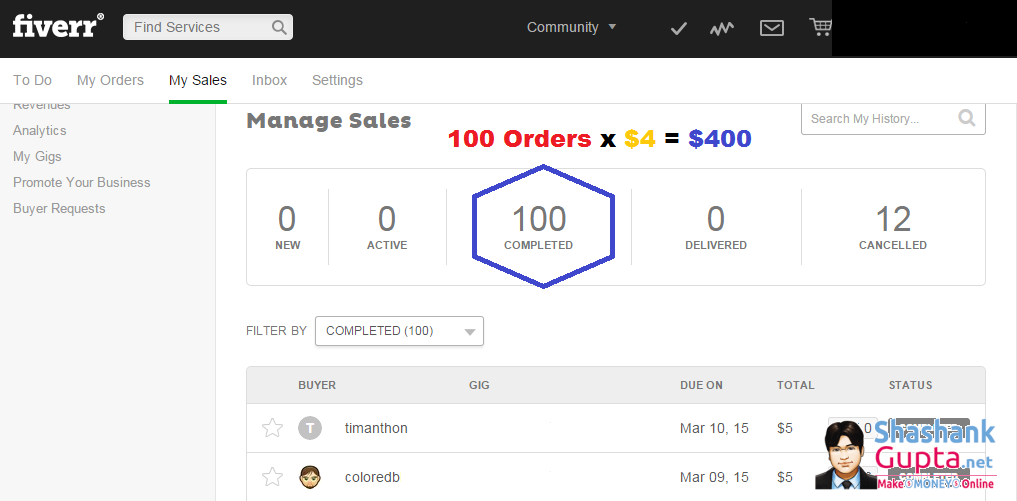Viewport: 1017px width, 501px height.
Task: Click the GIG column header
Action: 479,385
